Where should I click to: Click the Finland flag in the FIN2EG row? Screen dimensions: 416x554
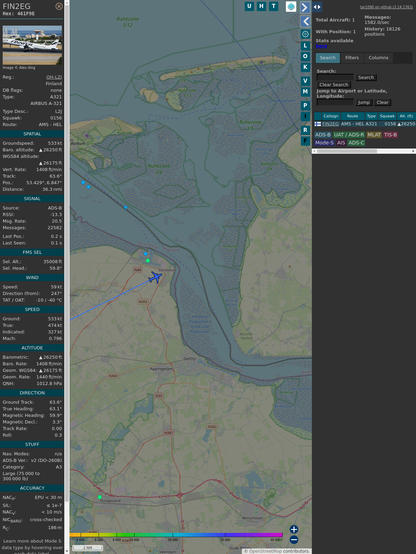tap(318, 124)
